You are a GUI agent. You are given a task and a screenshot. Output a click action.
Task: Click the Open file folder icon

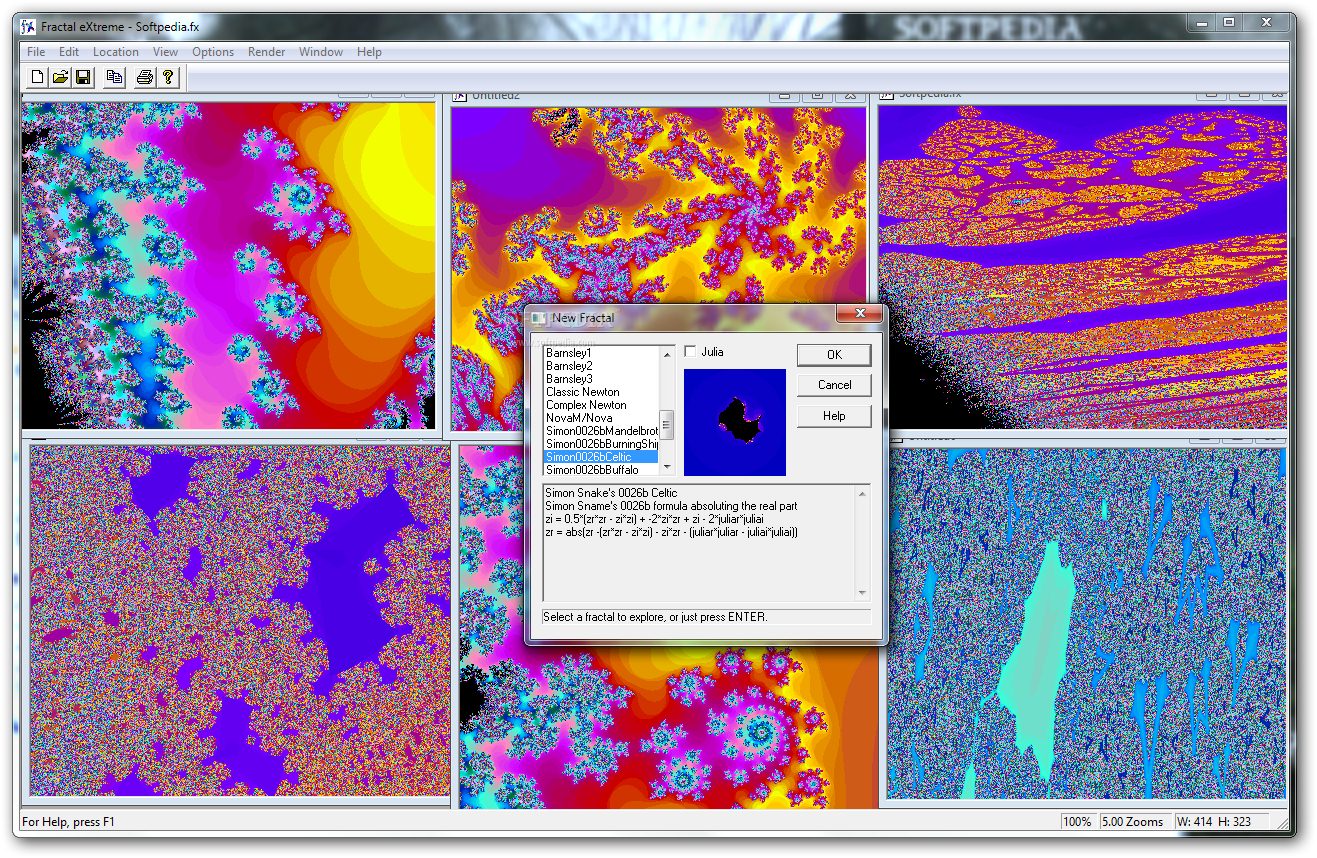point(60,77)
